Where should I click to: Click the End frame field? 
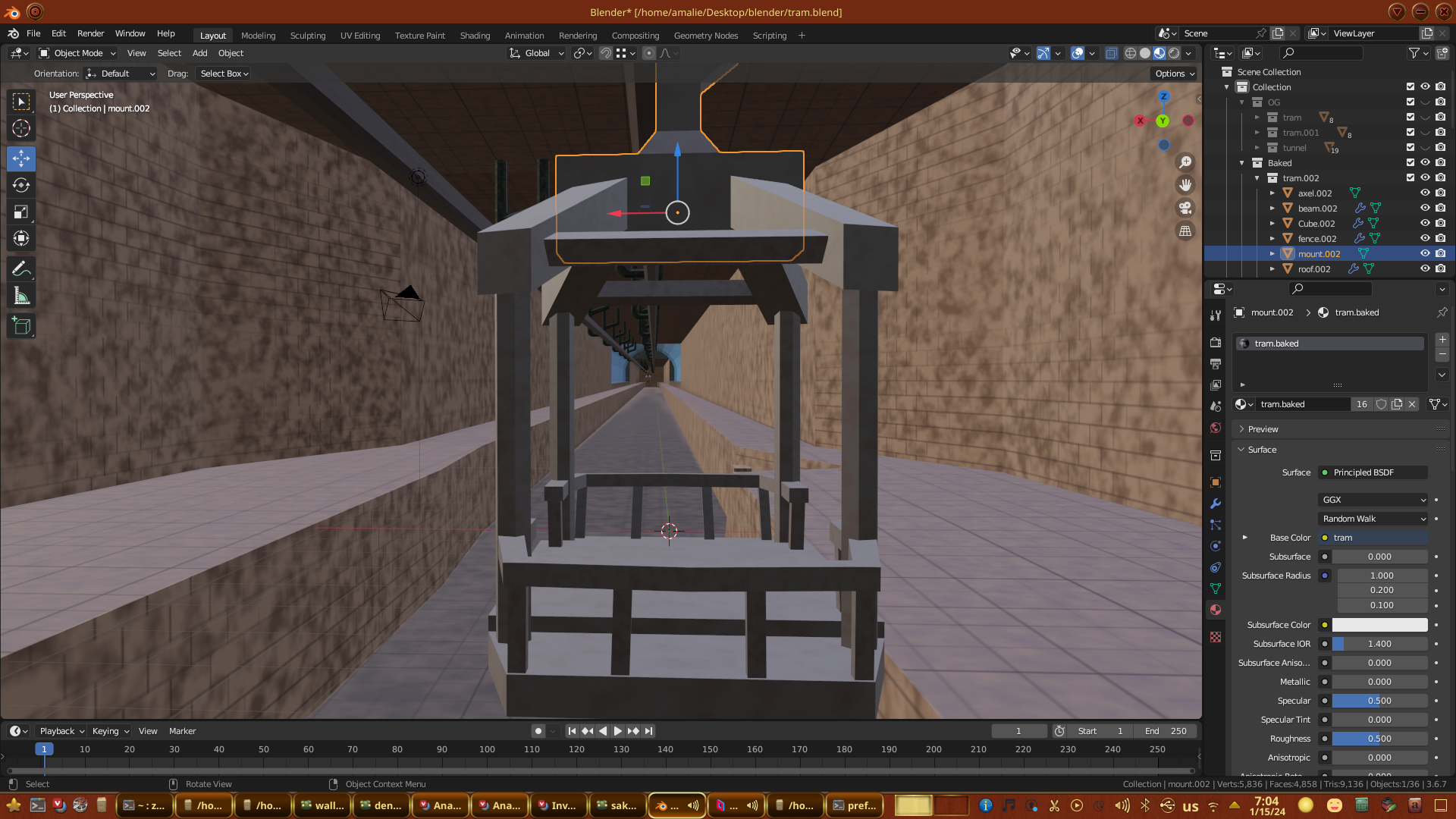(1166, 731)
